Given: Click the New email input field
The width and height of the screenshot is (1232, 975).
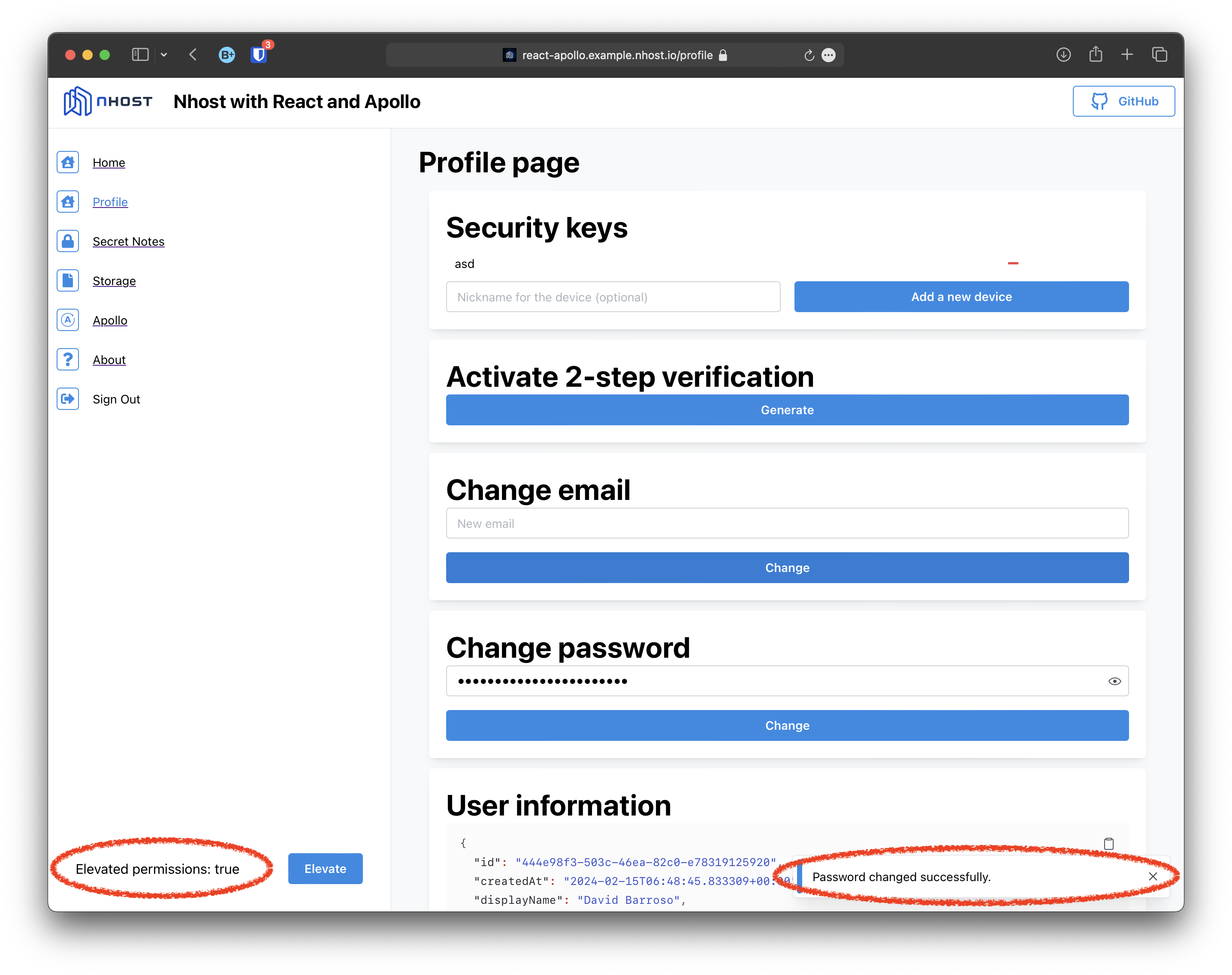Looking at the screenshot, I should pos(787,523).
